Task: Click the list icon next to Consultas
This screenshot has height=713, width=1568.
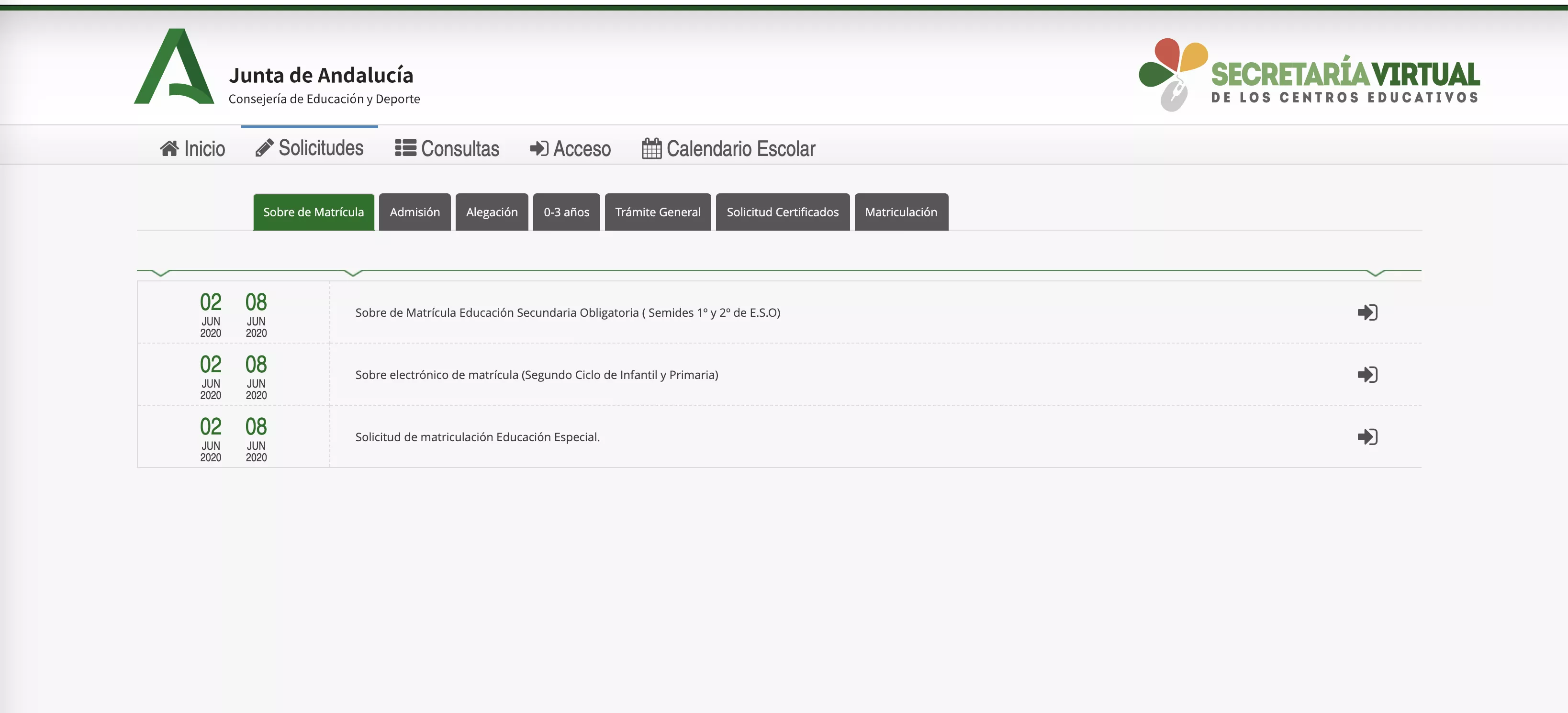Action: coord(405,148)
